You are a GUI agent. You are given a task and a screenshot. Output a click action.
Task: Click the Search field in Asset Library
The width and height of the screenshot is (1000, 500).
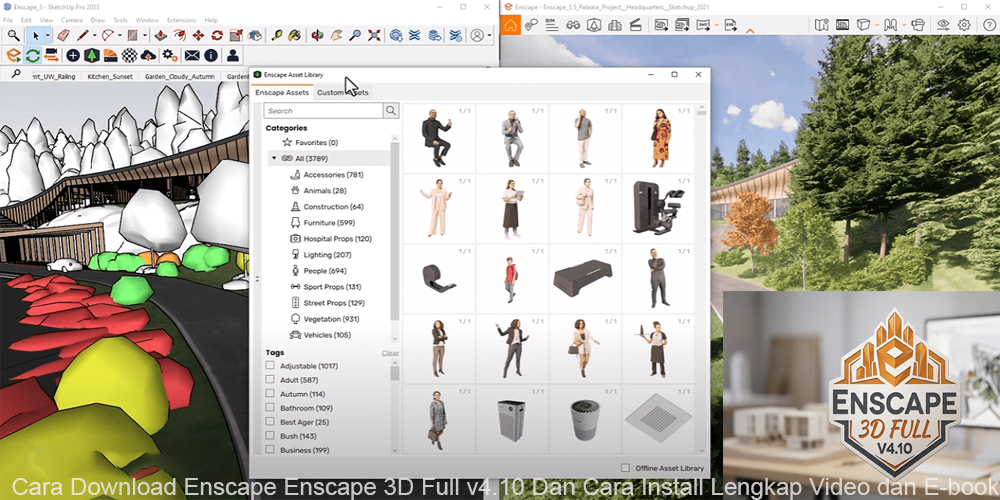pyautogui.click(x=323, y=110)
